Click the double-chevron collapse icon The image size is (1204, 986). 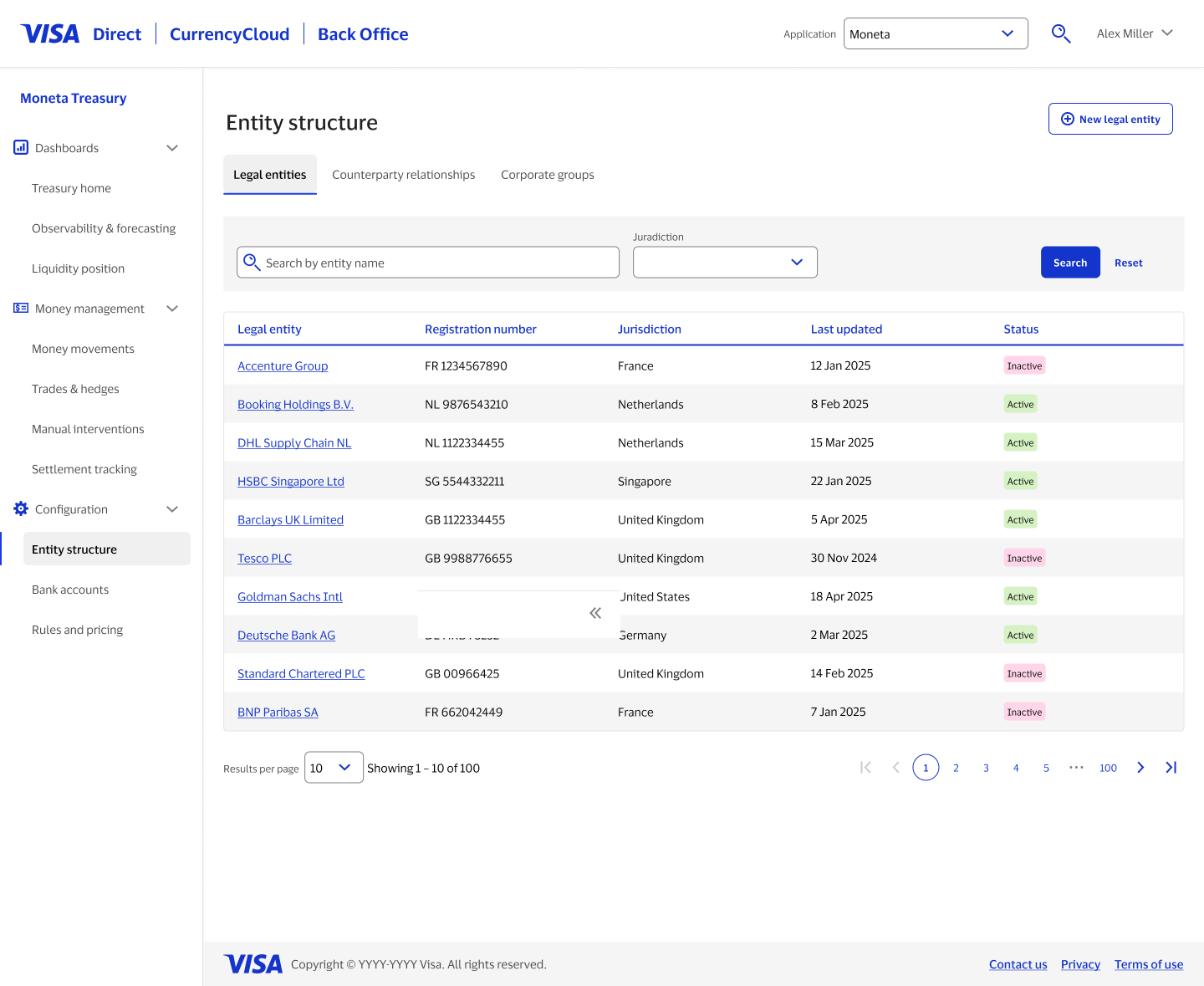coord(595,613)
